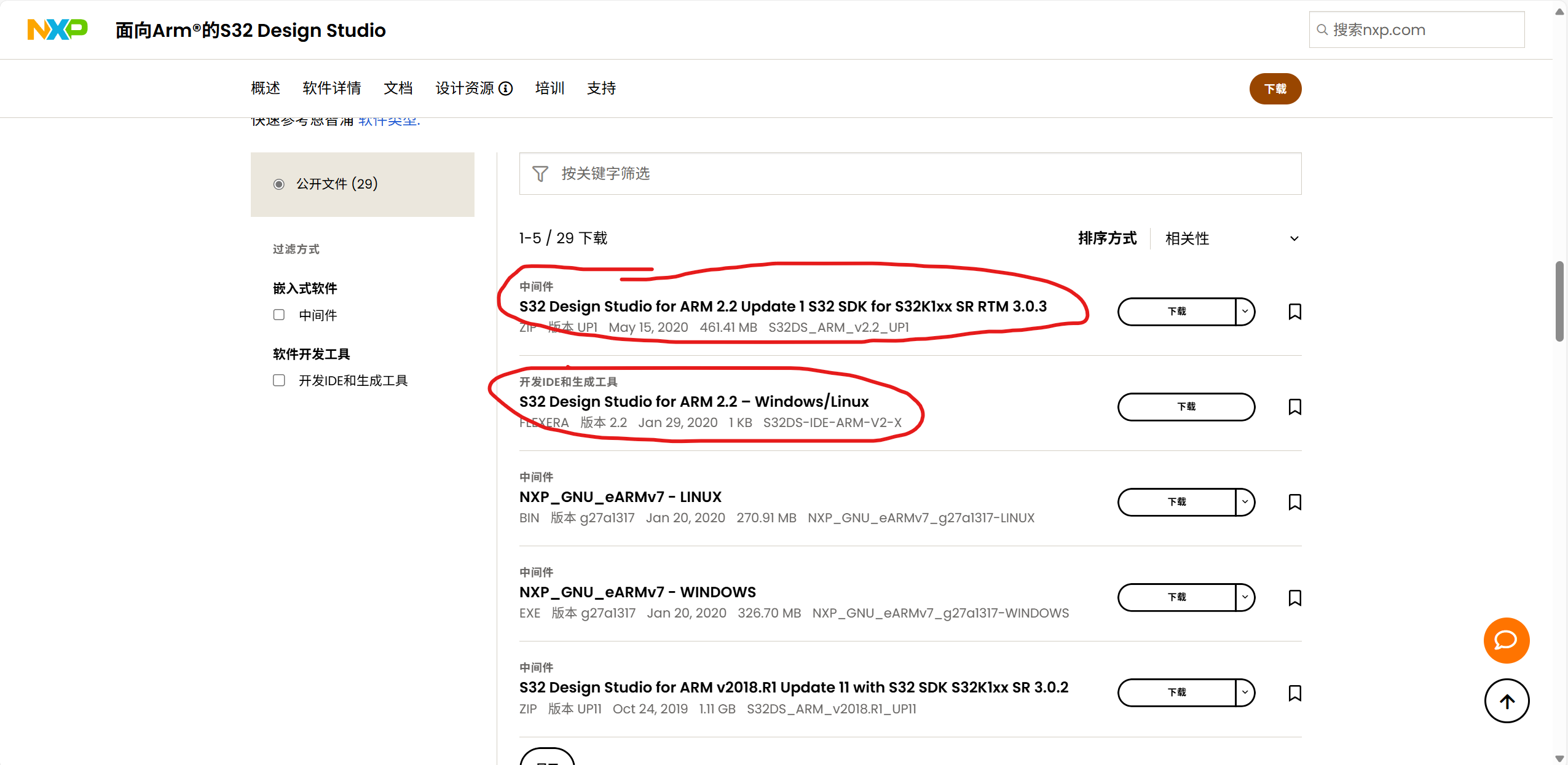Viewport: 1568px width, 765px height.
Task: Click the 461.41 MB file size
Action: point(728,328)
